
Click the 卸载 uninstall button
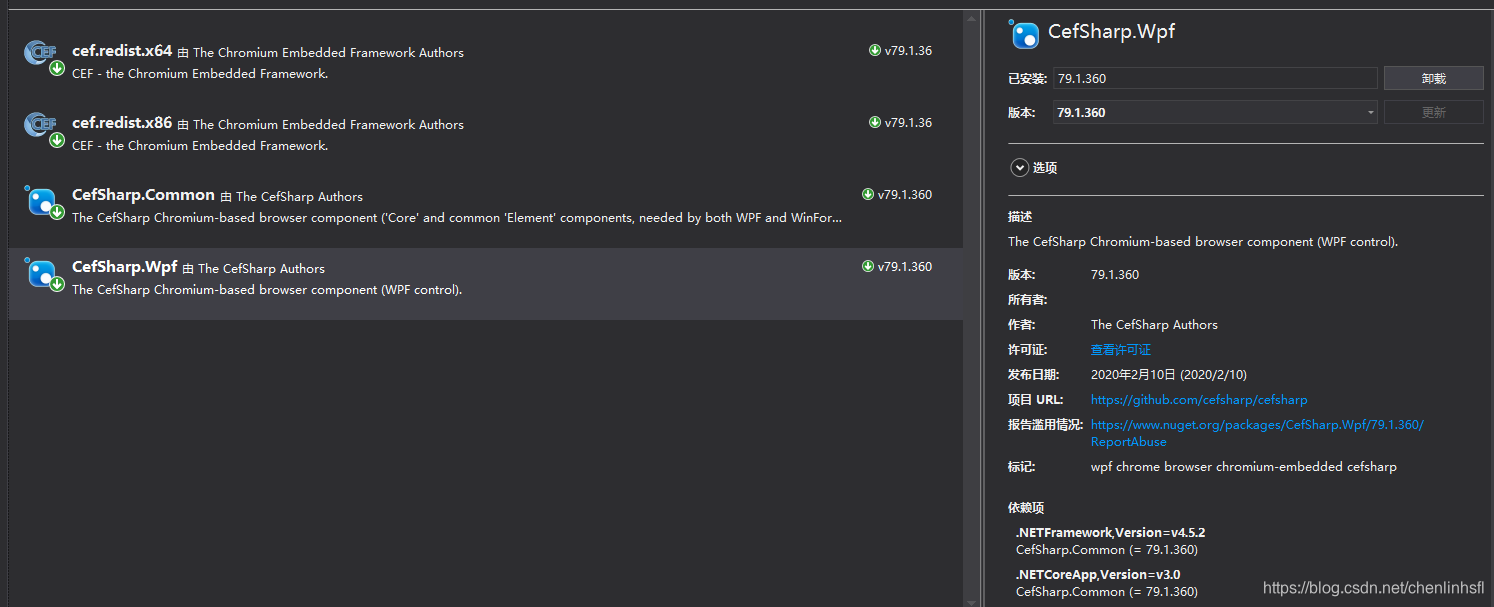(x=1433, y=79)
